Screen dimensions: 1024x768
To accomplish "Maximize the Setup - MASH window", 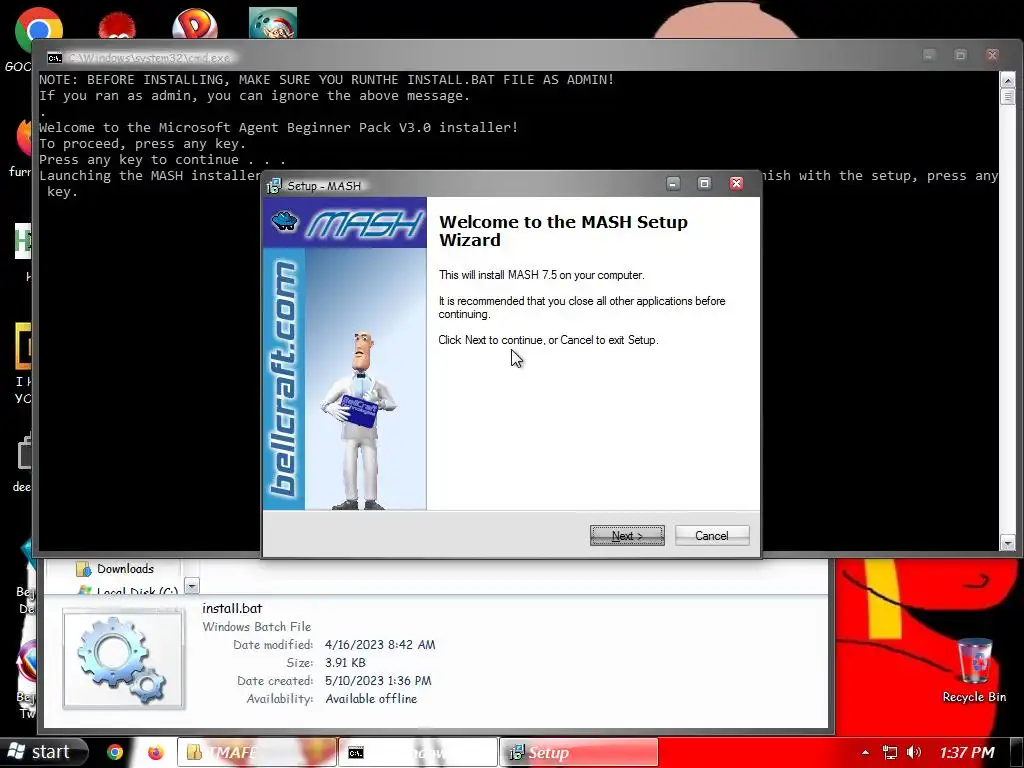I will pos(704,184).
